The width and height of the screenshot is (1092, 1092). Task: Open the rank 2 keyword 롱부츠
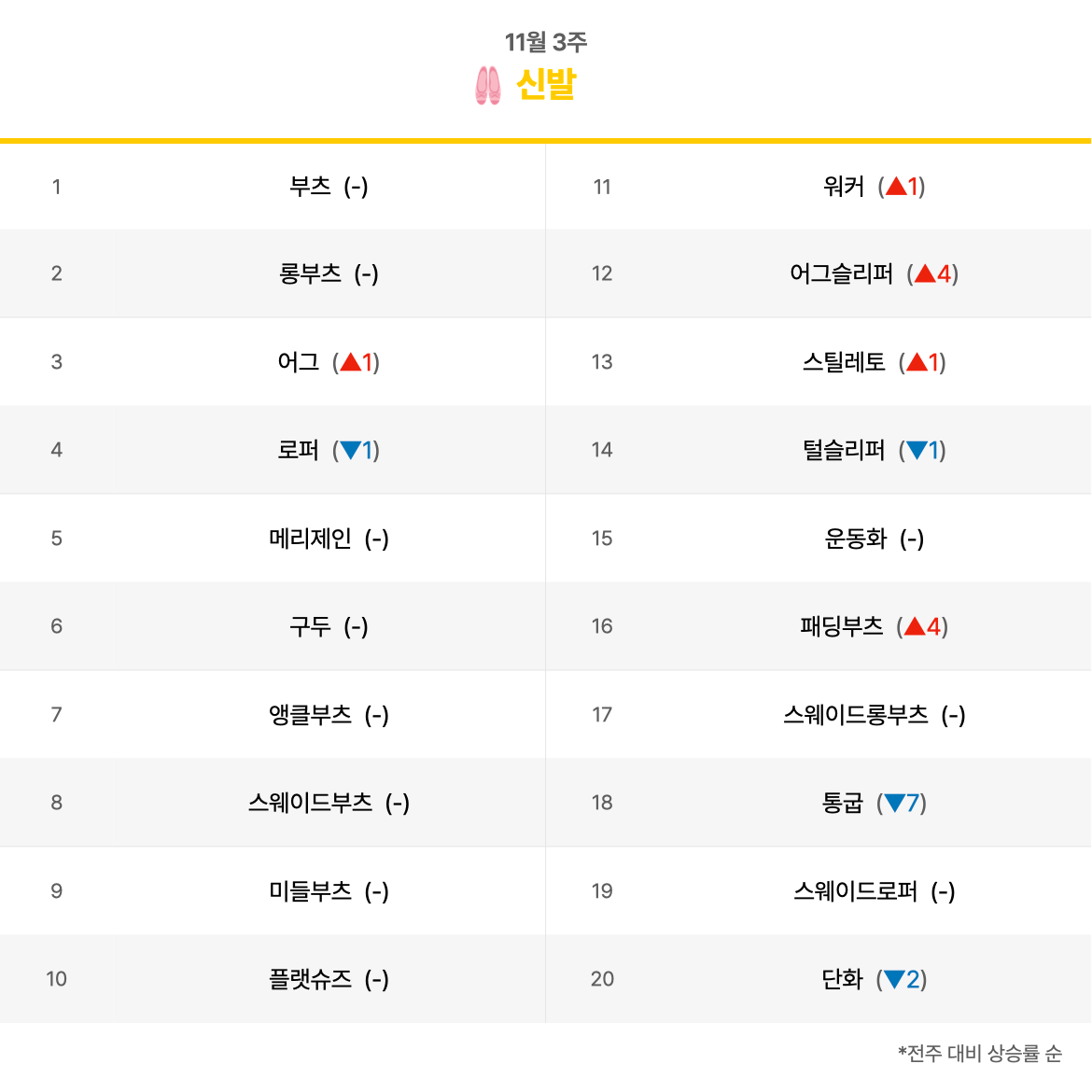point(311,273)
